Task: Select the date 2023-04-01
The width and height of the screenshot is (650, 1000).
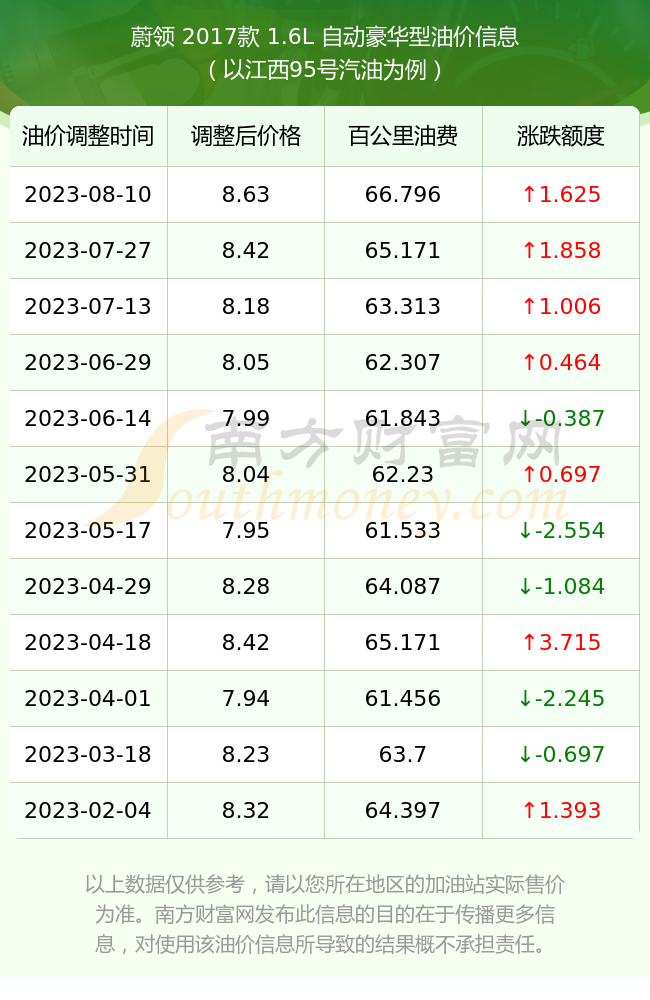Action: point(88,699)
